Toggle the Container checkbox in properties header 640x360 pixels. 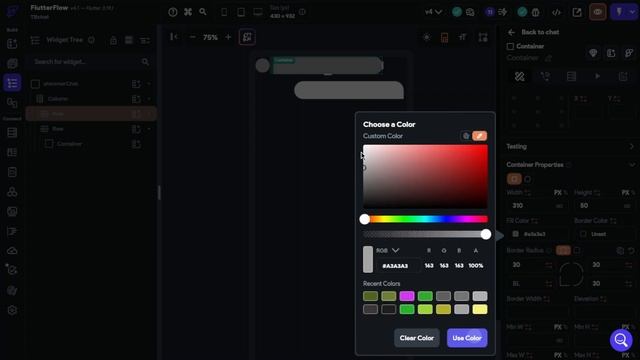[510, 46]
